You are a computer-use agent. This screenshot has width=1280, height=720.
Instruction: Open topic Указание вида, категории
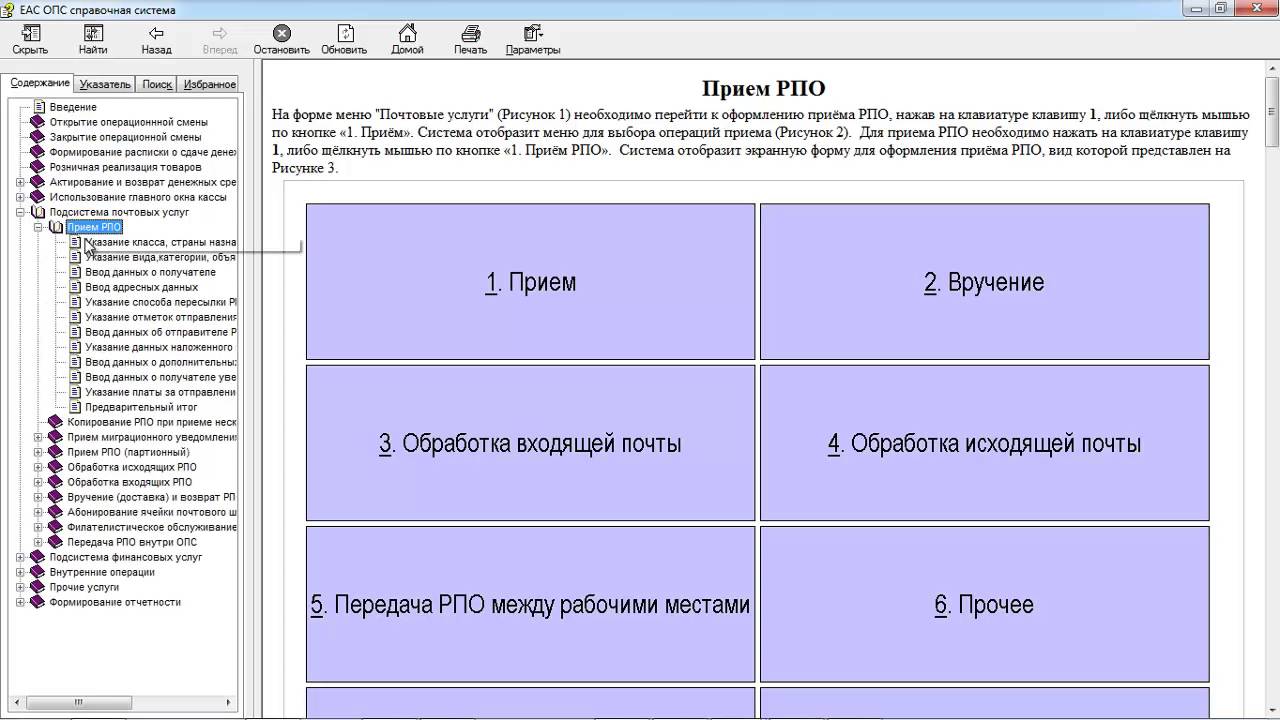click(x=160, y=257)
